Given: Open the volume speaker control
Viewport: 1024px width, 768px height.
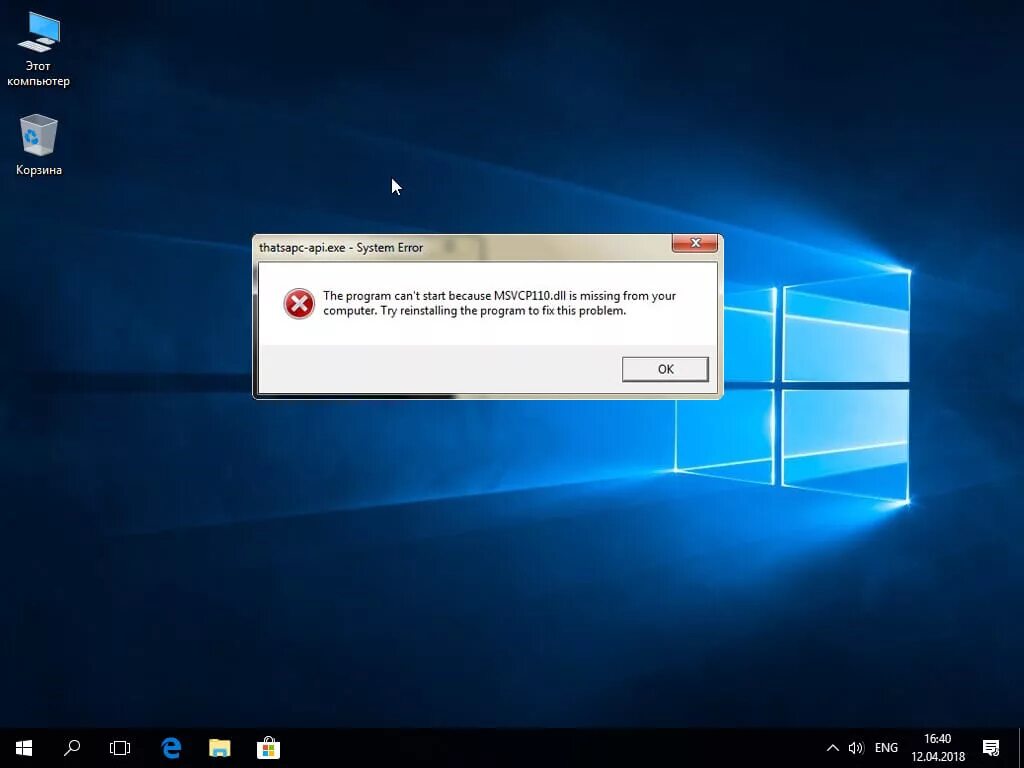Looking at the screenshot, I should [856, 748].
